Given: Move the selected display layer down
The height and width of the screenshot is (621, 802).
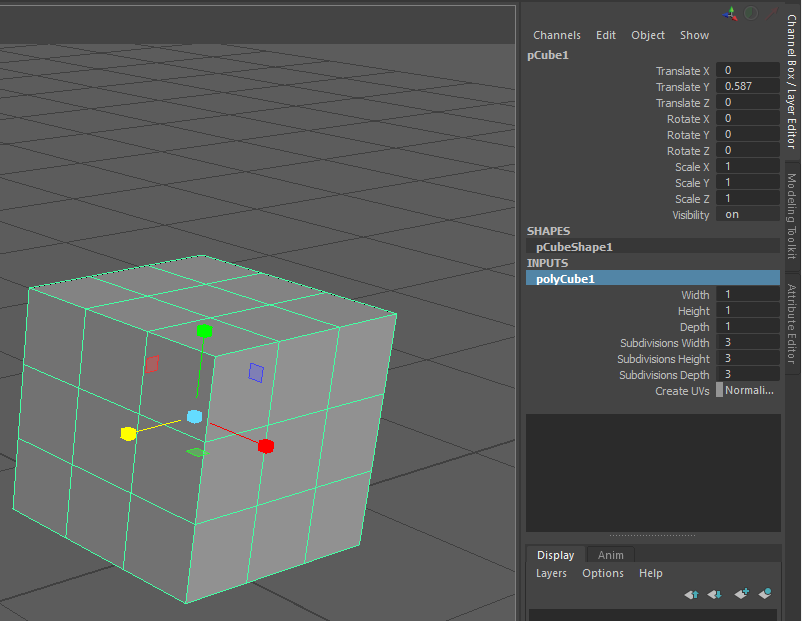Looking at the screenshot, I should pos(714,594).
